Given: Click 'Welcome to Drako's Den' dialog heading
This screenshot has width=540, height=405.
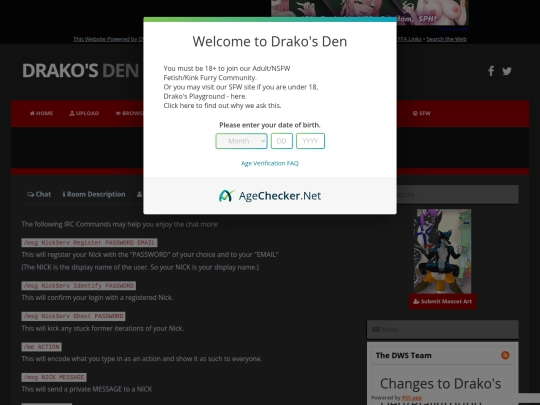Looking at the screenshot, I should pyautogui.click(x=270, y=41).
